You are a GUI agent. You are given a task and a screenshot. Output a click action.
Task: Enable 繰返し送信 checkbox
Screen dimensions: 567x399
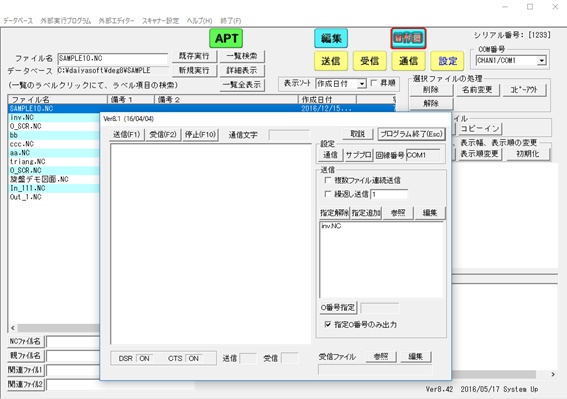click(x=328, y=194)
